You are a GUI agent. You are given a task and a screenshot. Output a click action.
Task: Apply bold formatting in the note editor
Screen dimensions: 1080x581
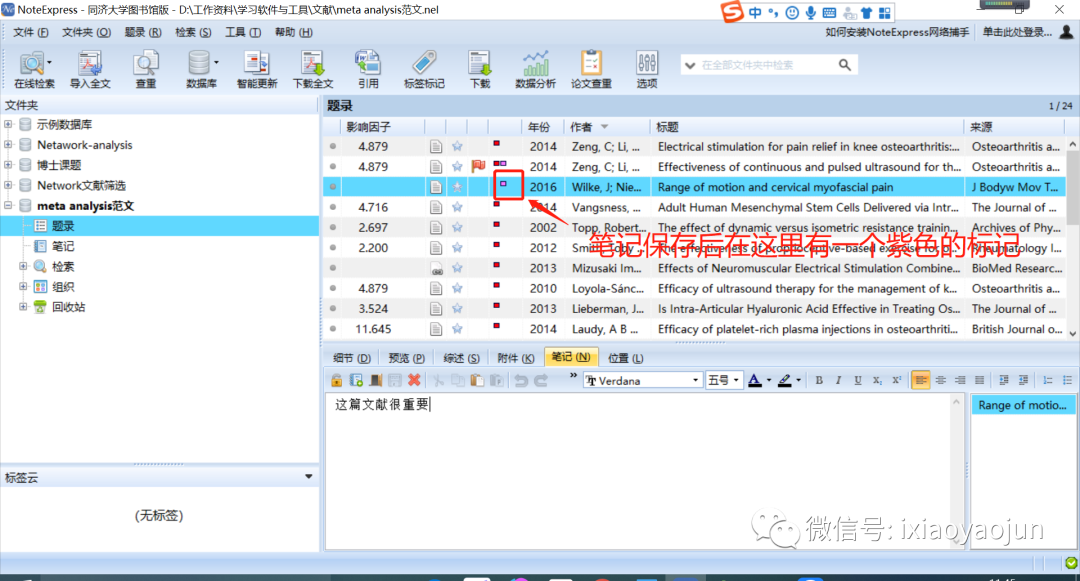coord(819,380)
